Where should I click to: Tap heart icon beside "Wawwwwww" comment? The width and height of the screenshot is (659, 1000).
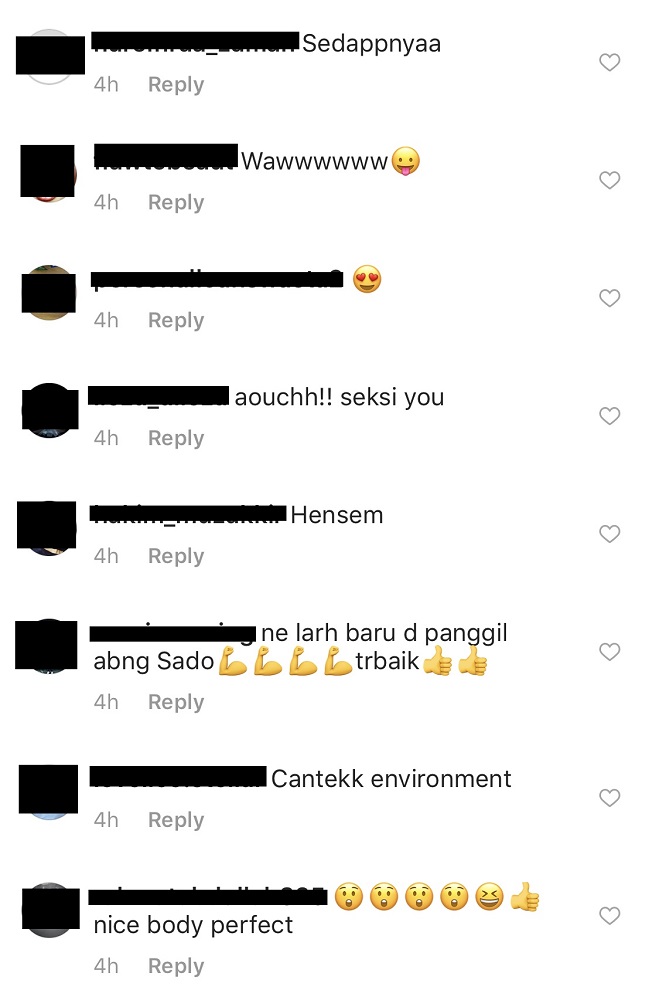click(x=609, y=180)
